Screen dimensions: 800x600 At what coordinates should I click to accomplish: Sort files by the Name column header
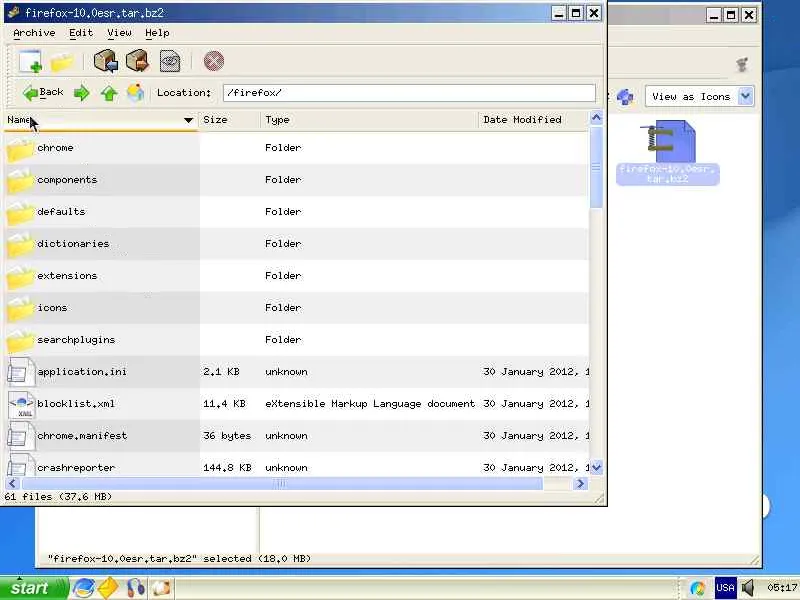[101, 120]
